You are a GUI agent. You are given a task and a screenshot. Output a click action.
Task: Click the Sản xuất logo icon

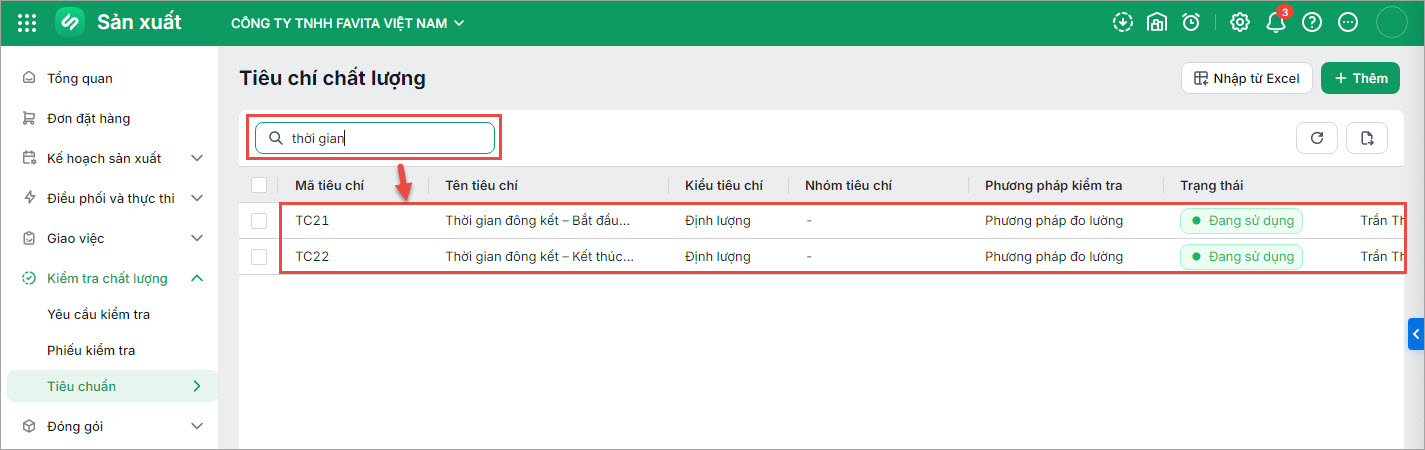click(x=69, y=22)
